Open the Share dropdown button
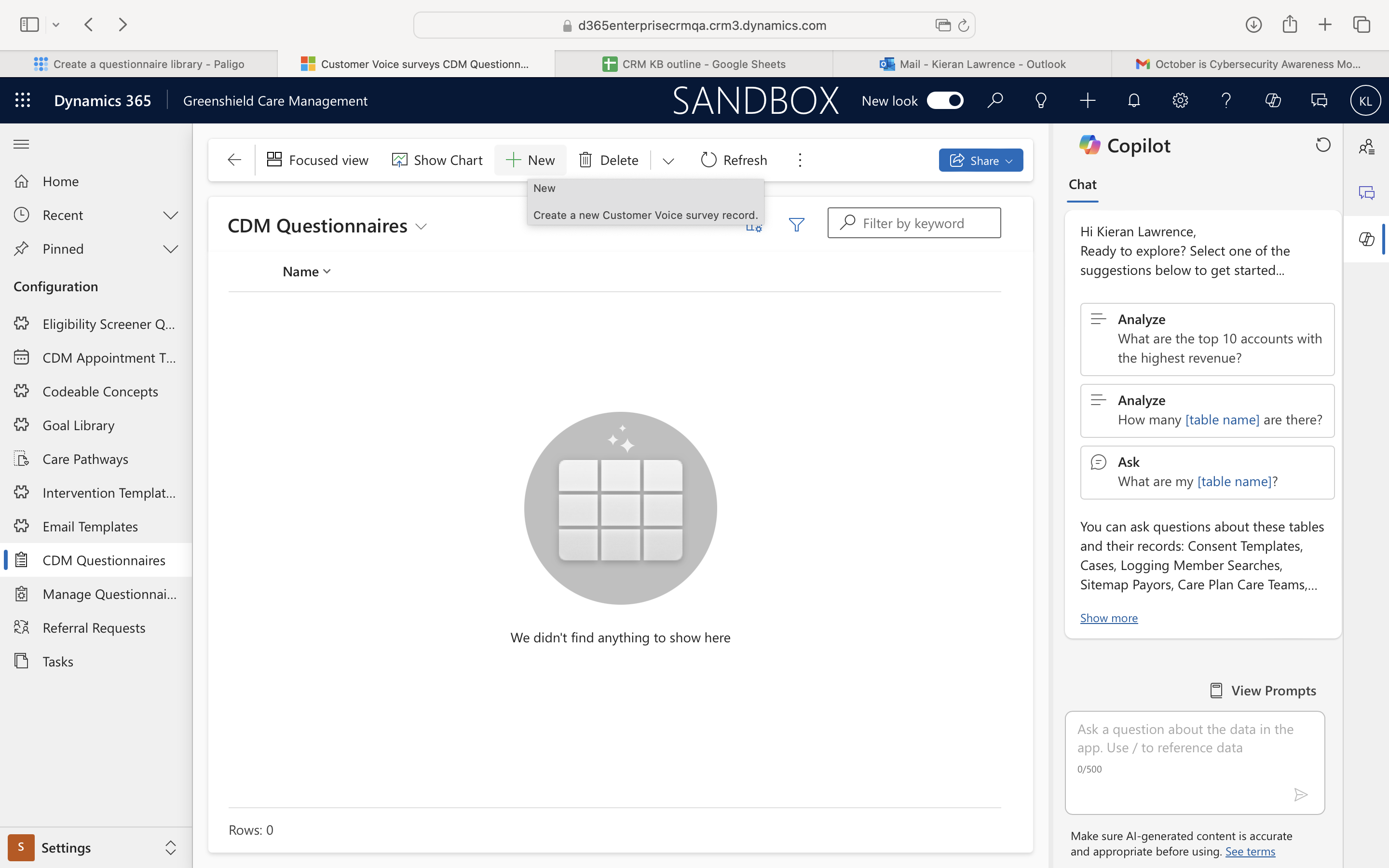 [980, 160]
